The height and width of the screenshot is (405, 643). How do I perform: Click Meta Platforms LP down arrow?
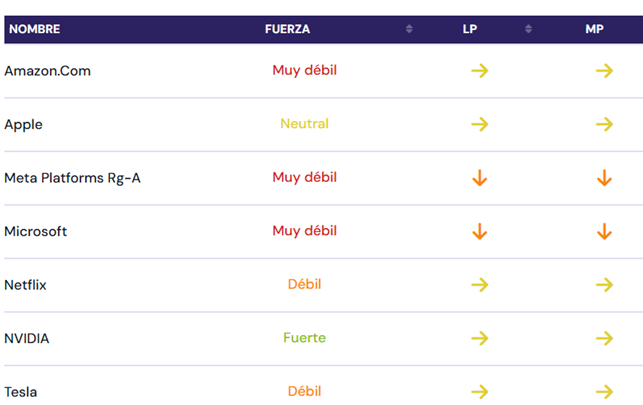click(x=479, y=178)
